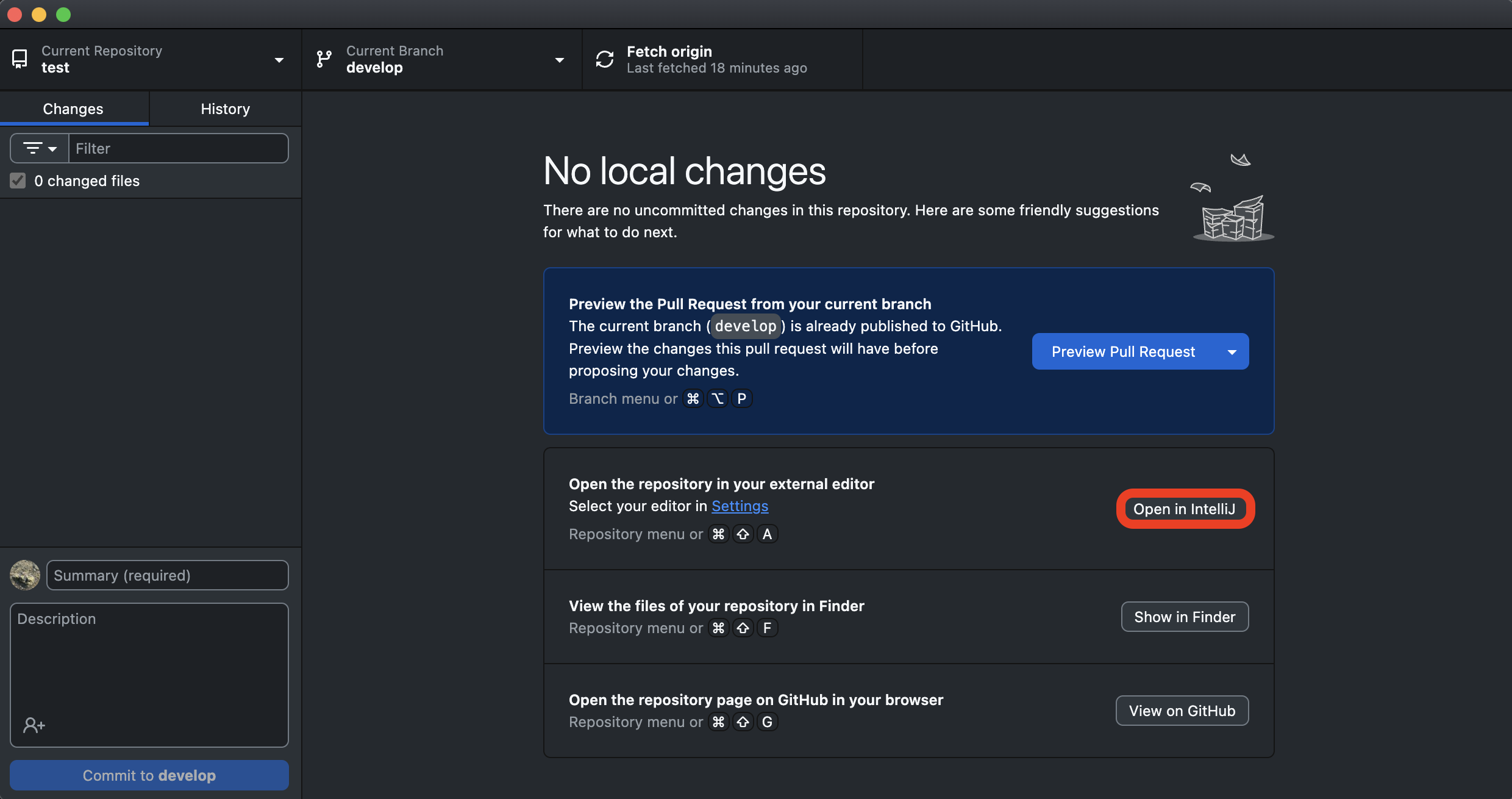Click the add co-authors icon
The width and height of the screenshot is (1512, 799).
point(34,725)
